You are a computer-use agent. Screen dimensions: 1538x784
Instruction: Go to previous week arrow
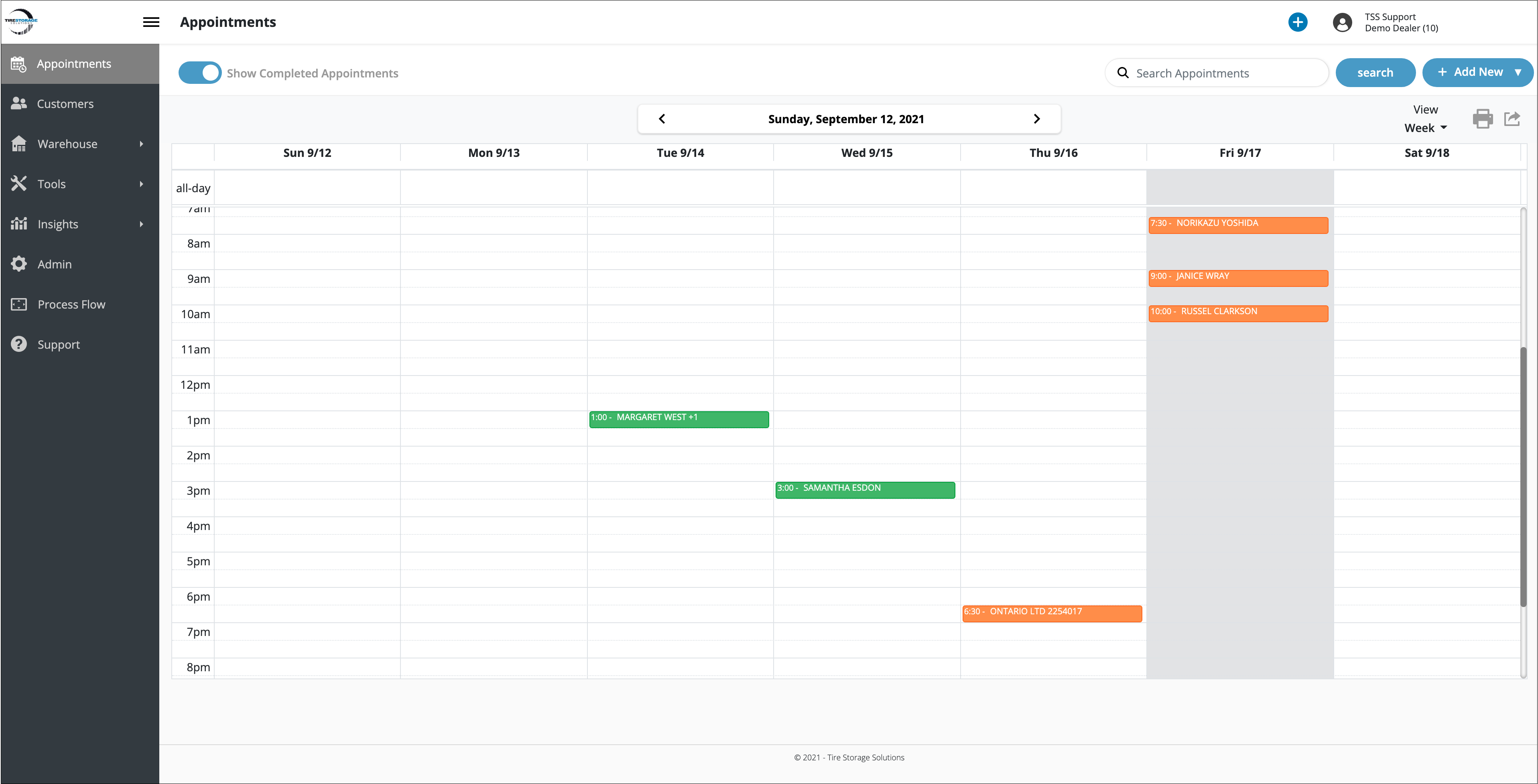click(x=662, y=119)
